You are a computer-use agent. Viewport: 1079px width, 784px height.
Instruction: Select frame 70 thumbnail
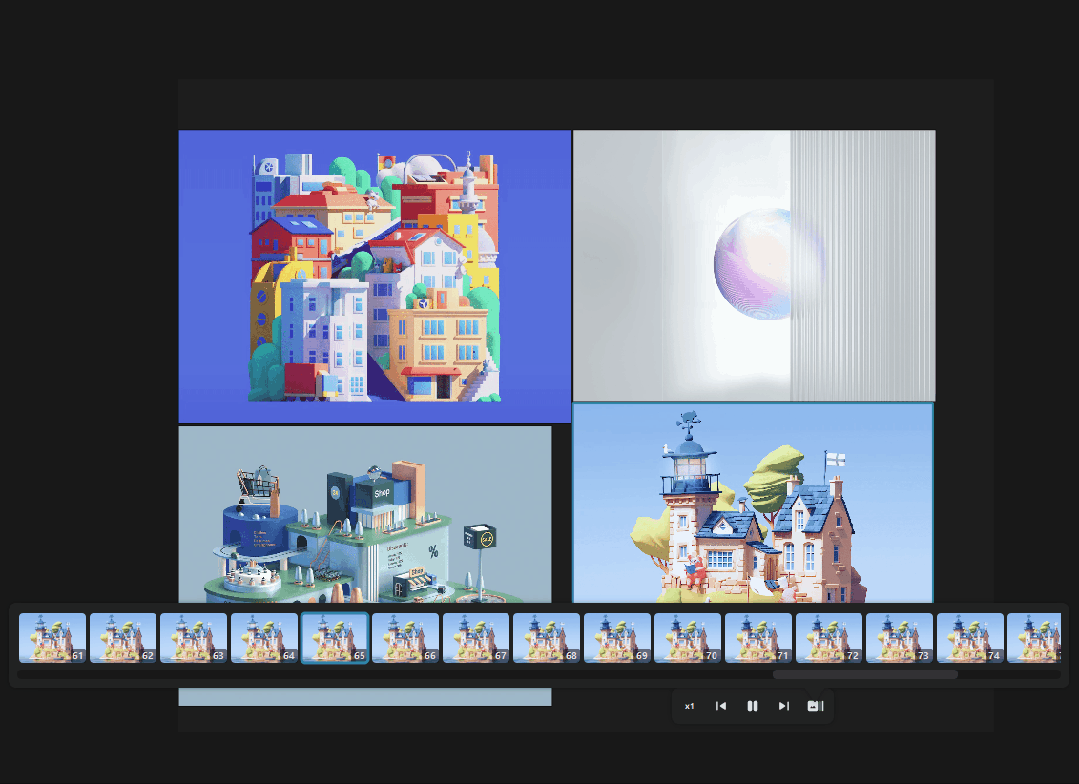click(x=687, y=638)
